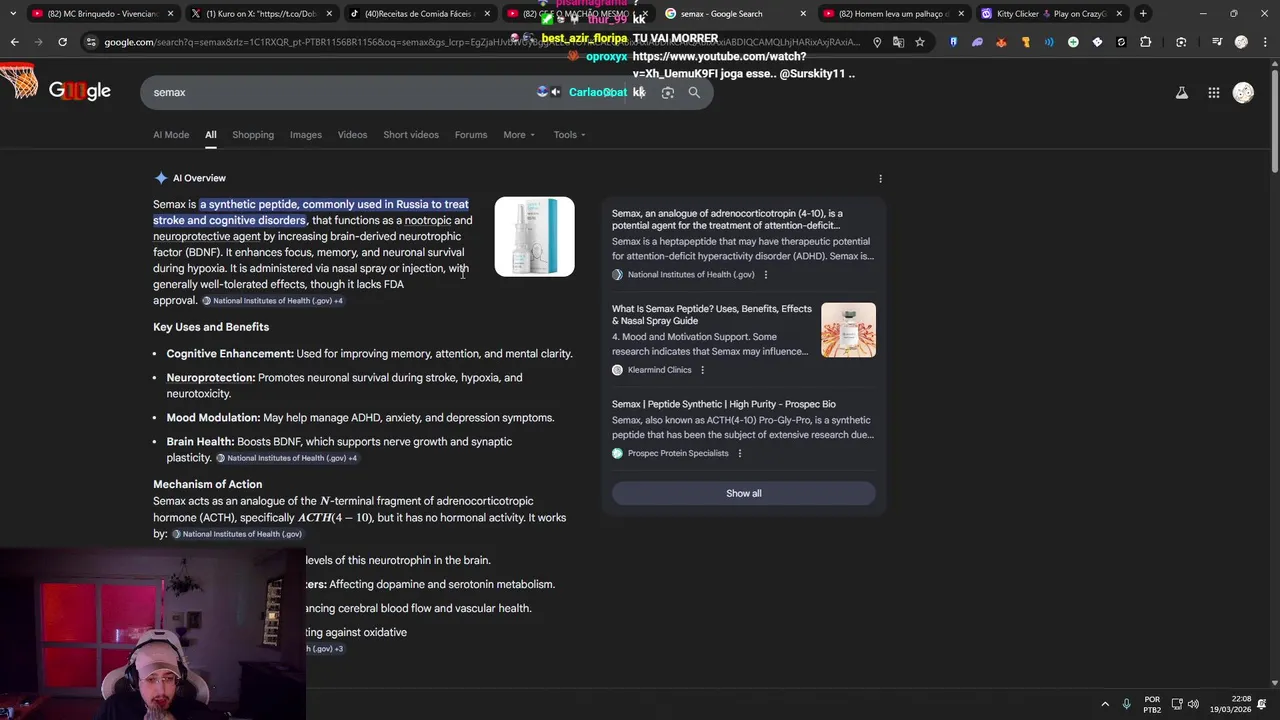Open the source chip after the FDA approval paragraph
Screen dimensions: 1280x720
[x=272, y=301]
